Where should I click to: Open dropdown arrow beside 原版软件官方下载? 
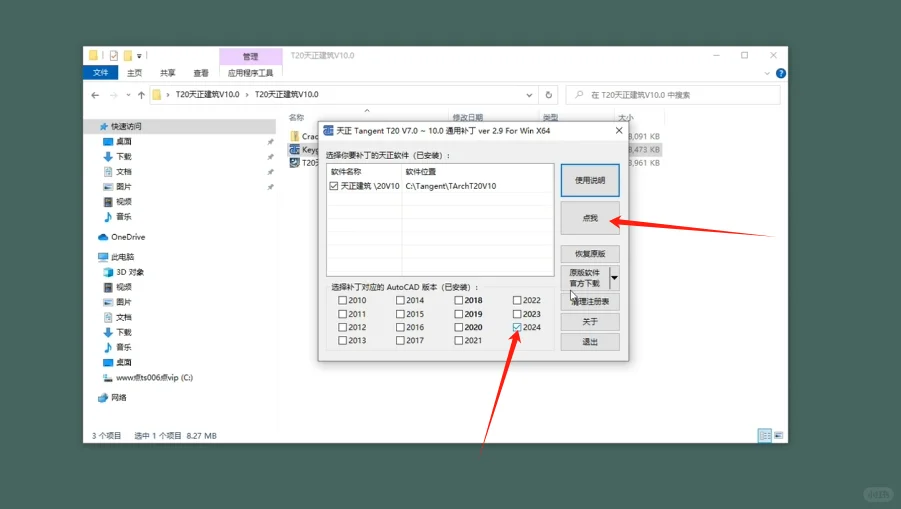(x=614, y=278)
